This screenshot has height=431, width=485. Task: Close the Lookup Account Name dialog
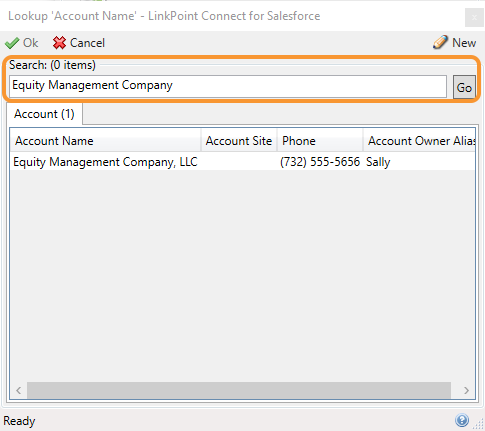pos(474,17)
